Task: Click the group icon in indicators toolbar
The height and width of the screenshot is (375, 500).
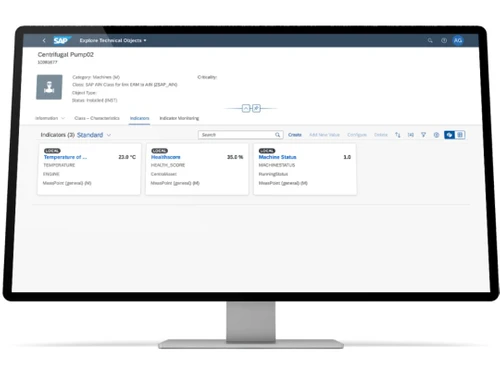Action: tap(411, 135)
